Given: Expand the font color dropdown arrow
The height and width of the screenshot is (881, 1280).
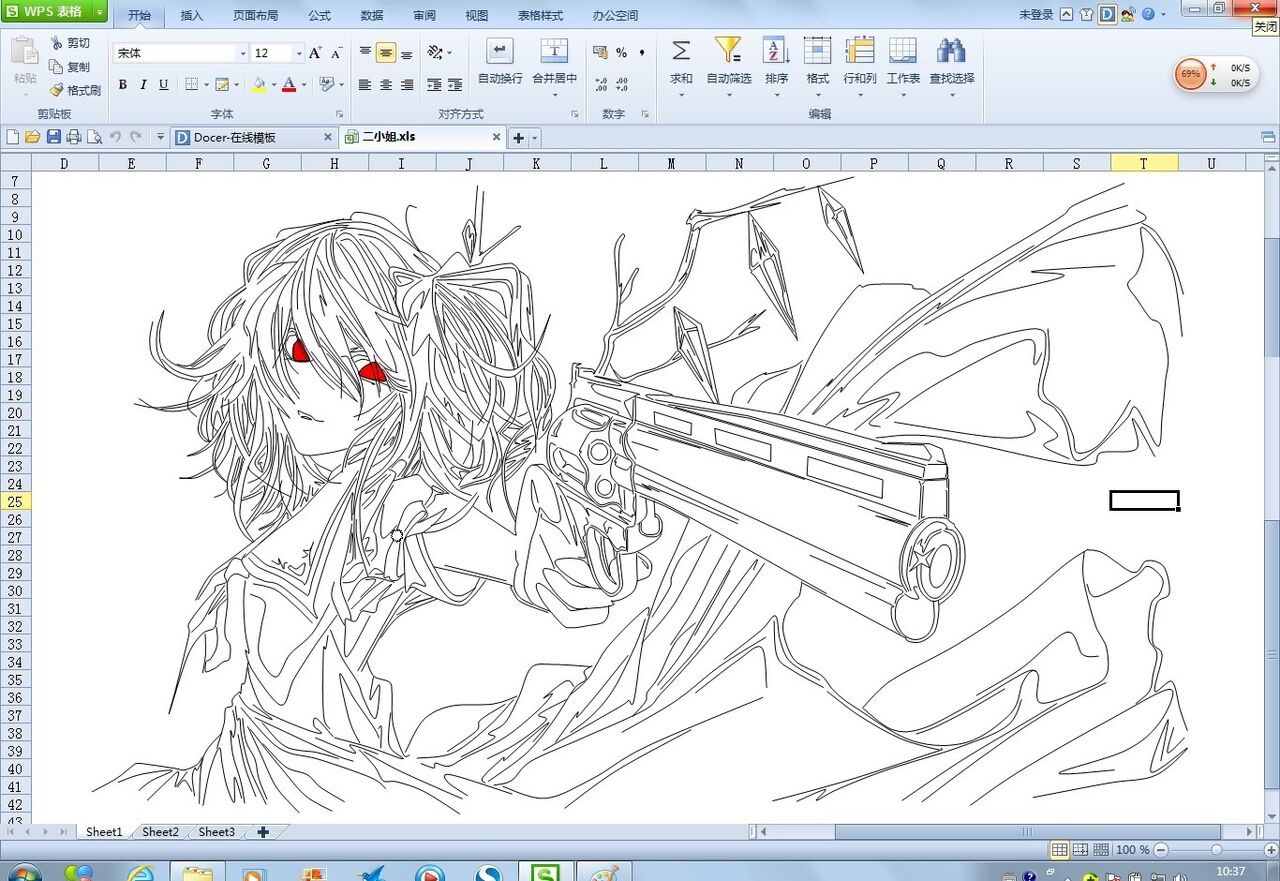Looking at the screenshot, I should tap(304, 85).
